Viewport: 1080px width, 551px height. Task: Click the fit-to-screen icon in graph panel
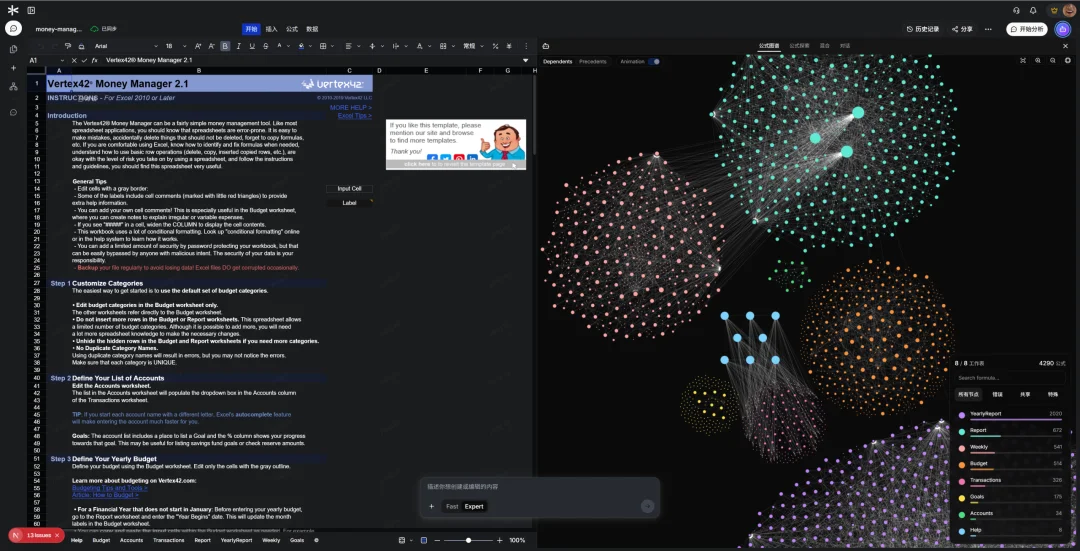(1023, 61)
